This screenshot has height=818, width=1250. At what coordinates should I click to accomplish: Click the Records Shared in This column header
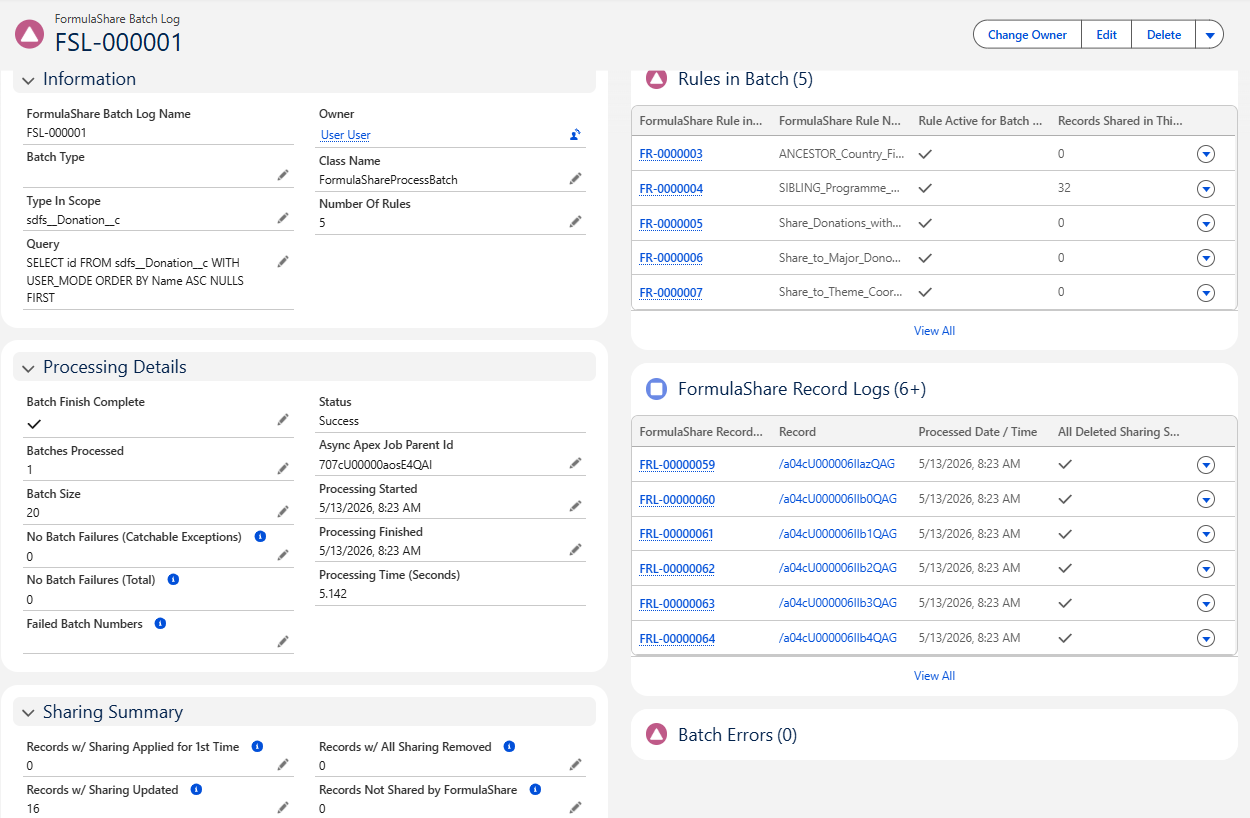(1120, 121)
